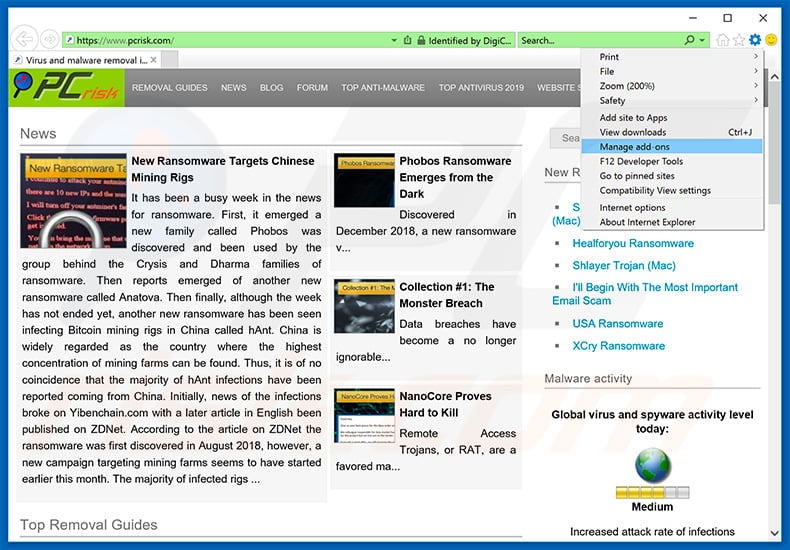Click the Top Removal Guides heading
This screenshot has height=550, width=790.
89,525
